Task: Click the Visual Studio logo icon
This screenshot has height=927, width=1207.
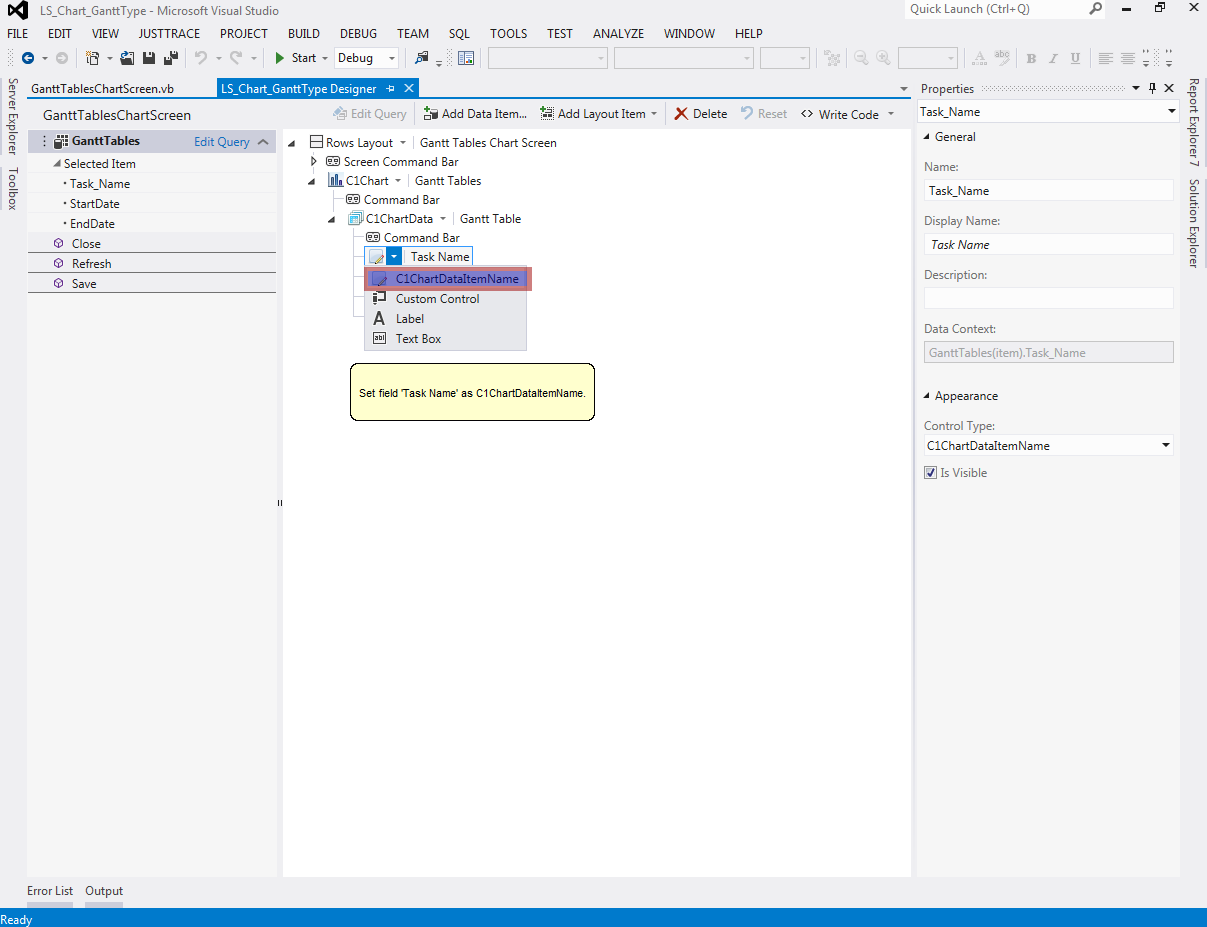Action: (x=19, y=9)
